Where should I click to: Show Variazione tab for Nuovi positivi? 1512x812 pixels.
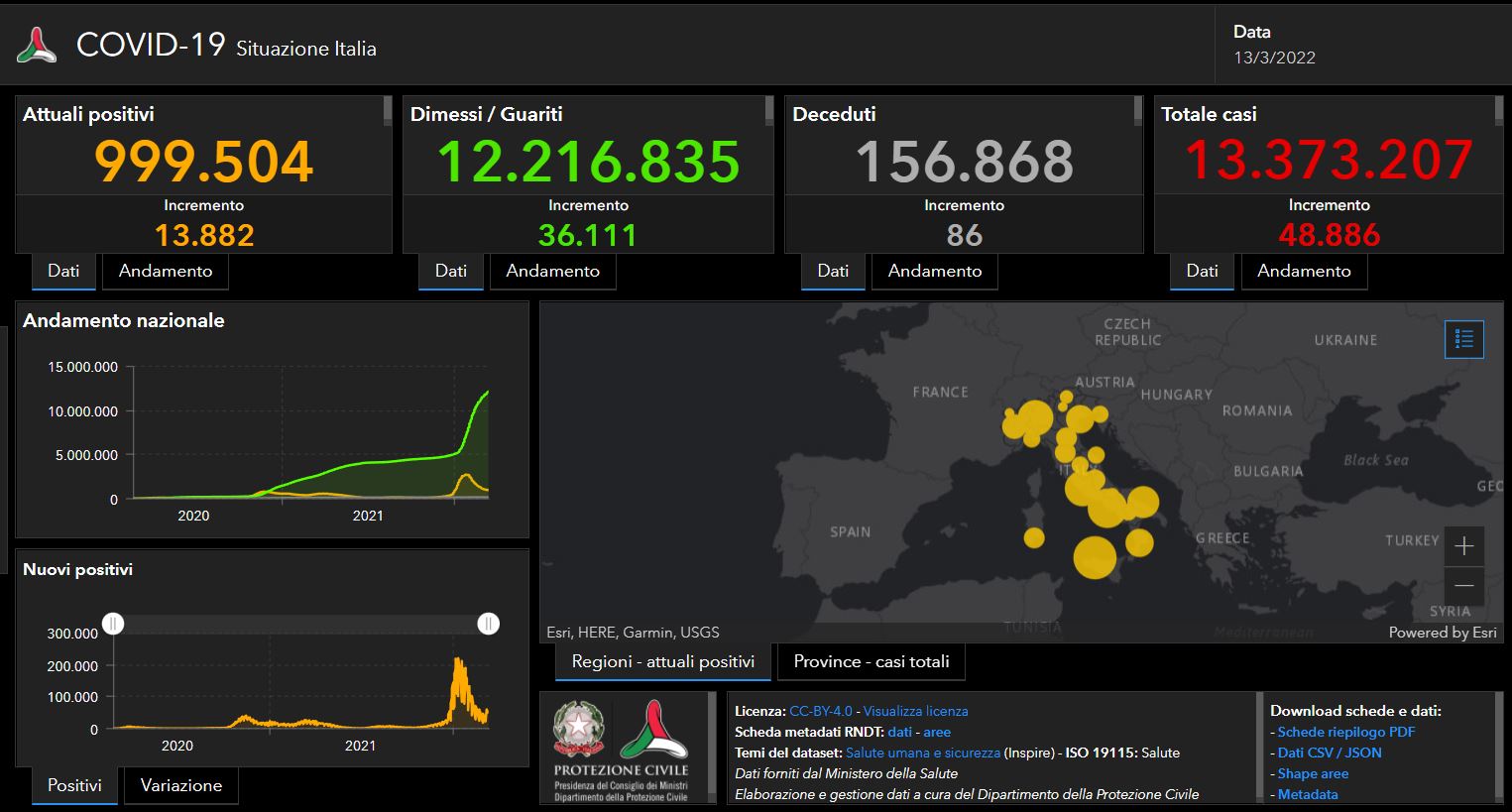click(x=181, y=785)
